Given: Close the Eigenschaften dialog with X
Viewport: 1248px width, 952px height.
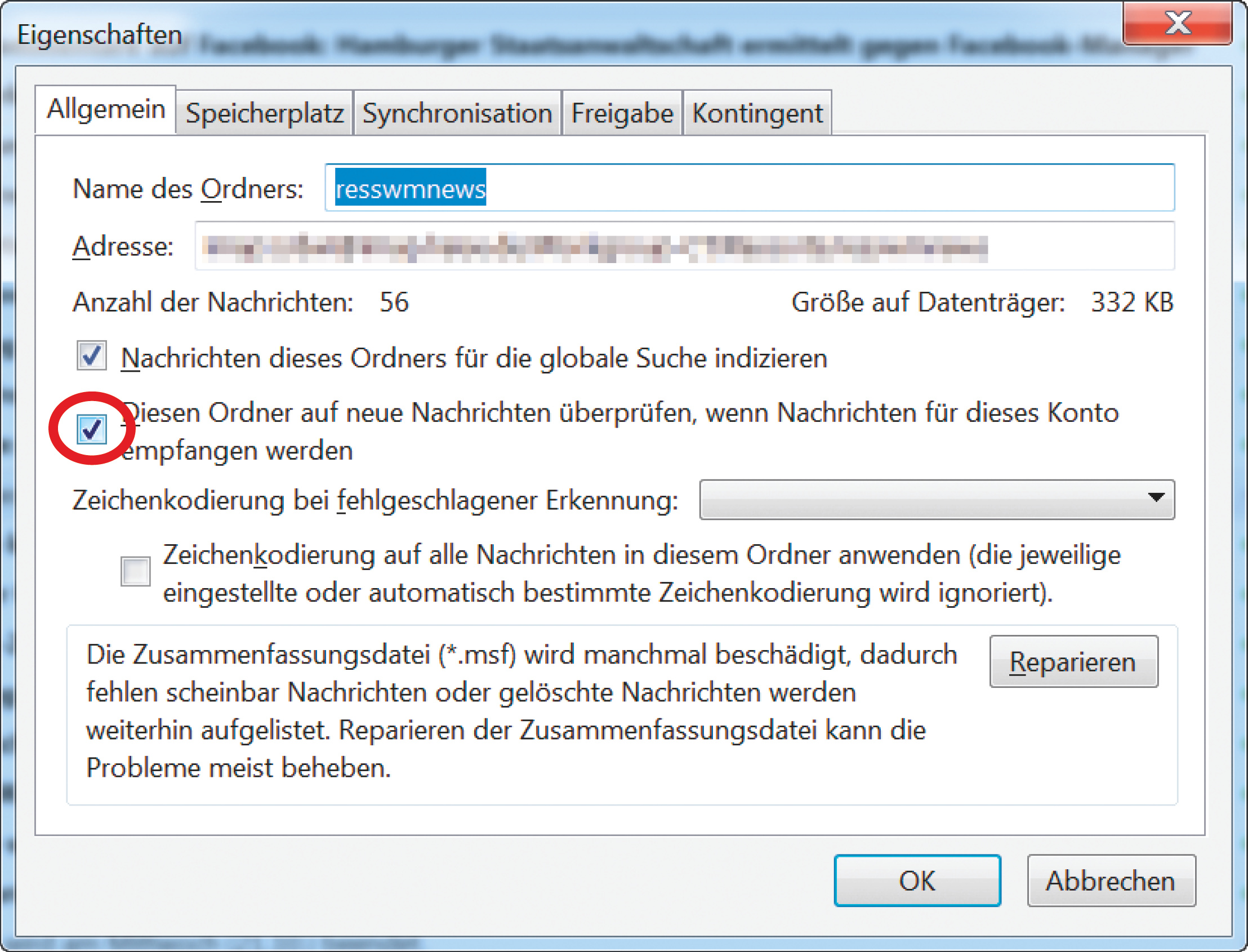Looking at the screenshot, I should (1177, 23).
